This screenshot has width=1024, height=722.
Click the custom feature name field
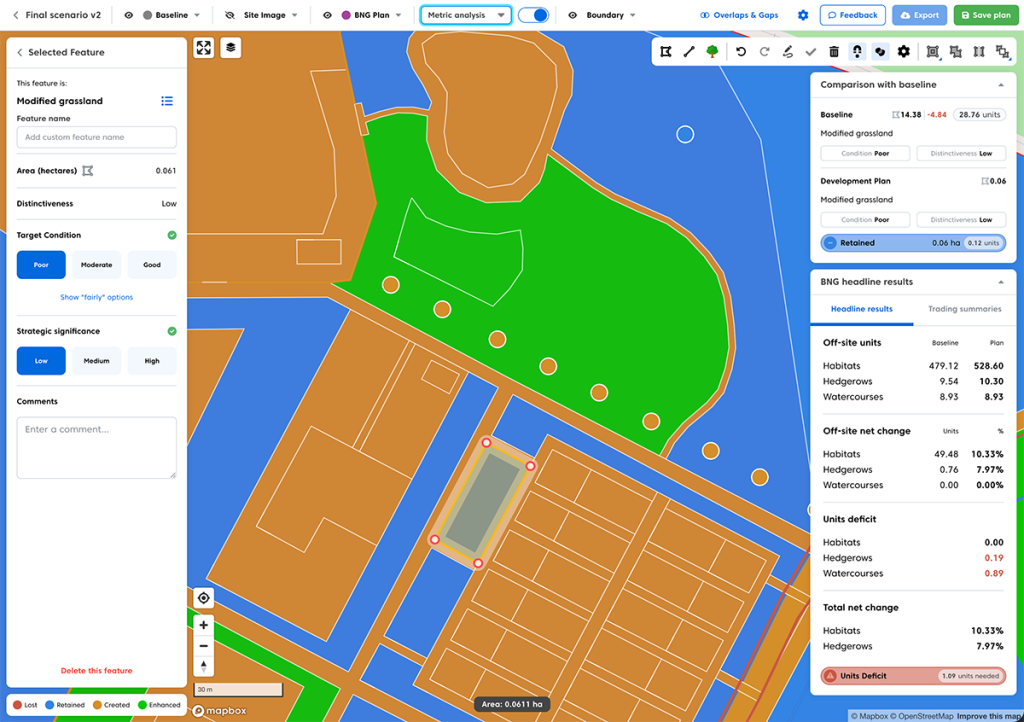pyautogui.click(x=96, y=137)
